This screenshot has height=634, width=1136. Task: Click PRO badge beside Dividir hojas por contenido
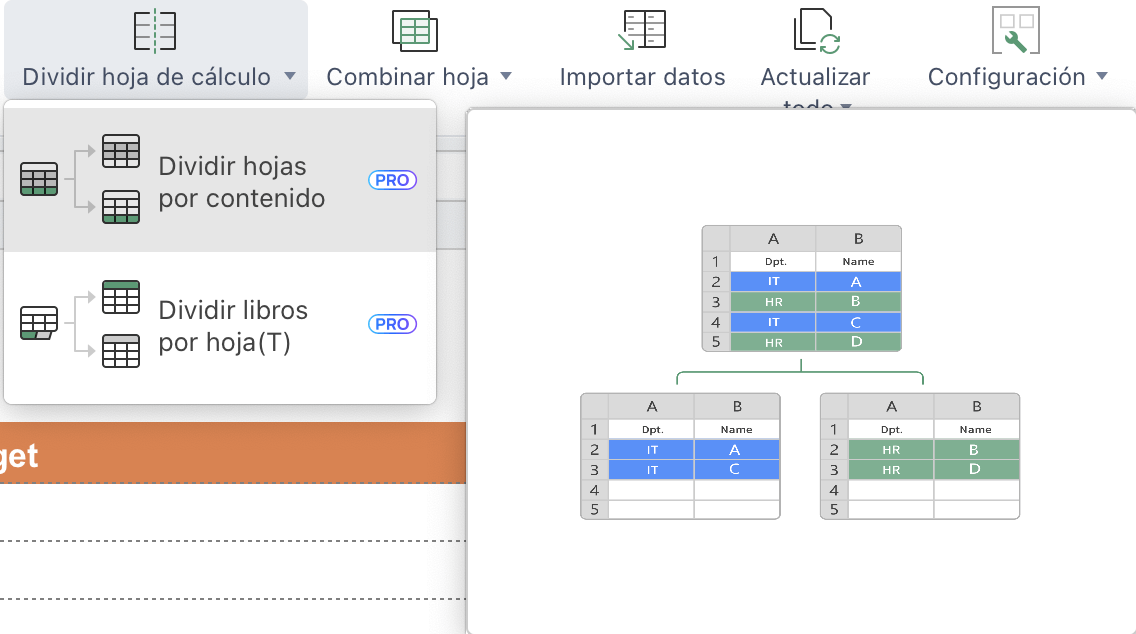click(x=392, y=180)
